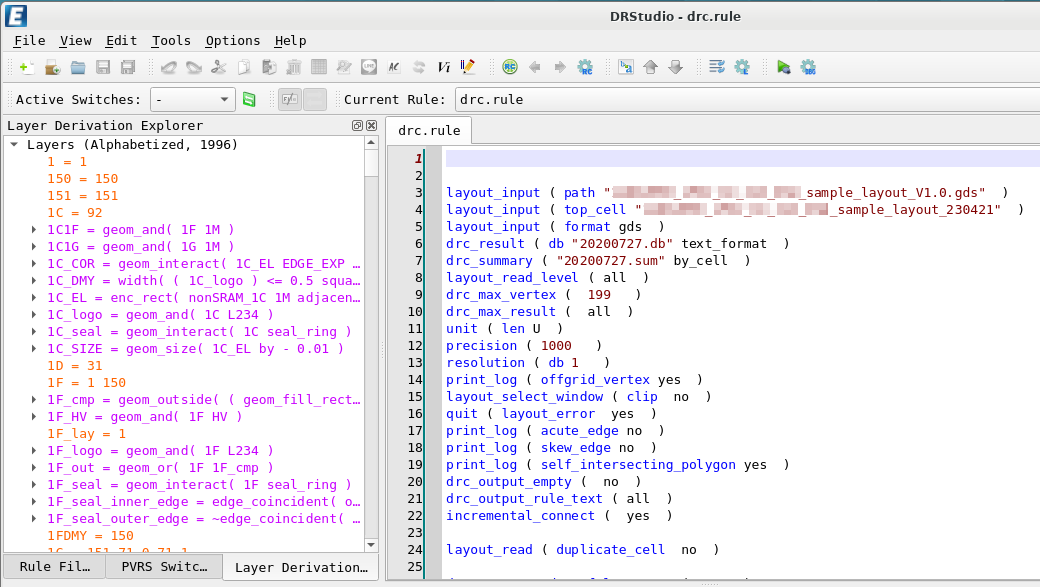Click the pencil edit toolbar icon
The image size is (1040, 587).
(468, 67)
